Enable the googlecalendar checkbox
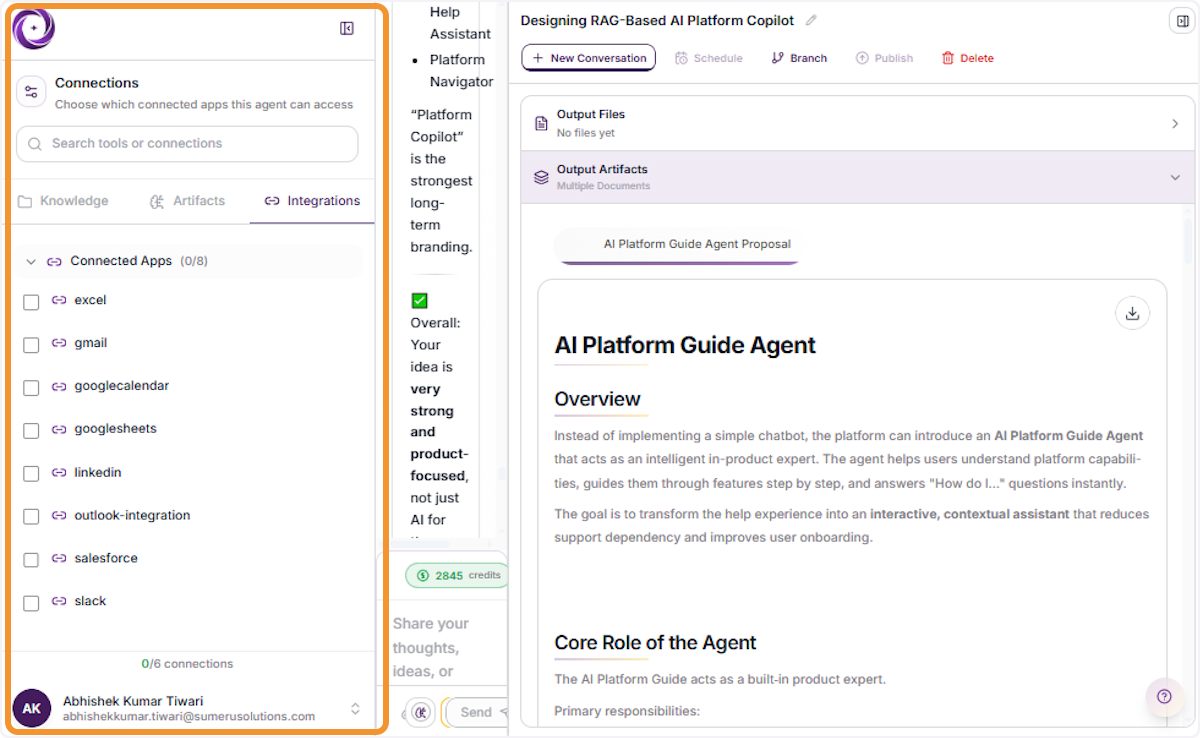This screenshot has height=738, width=1200. click(31, 388)
